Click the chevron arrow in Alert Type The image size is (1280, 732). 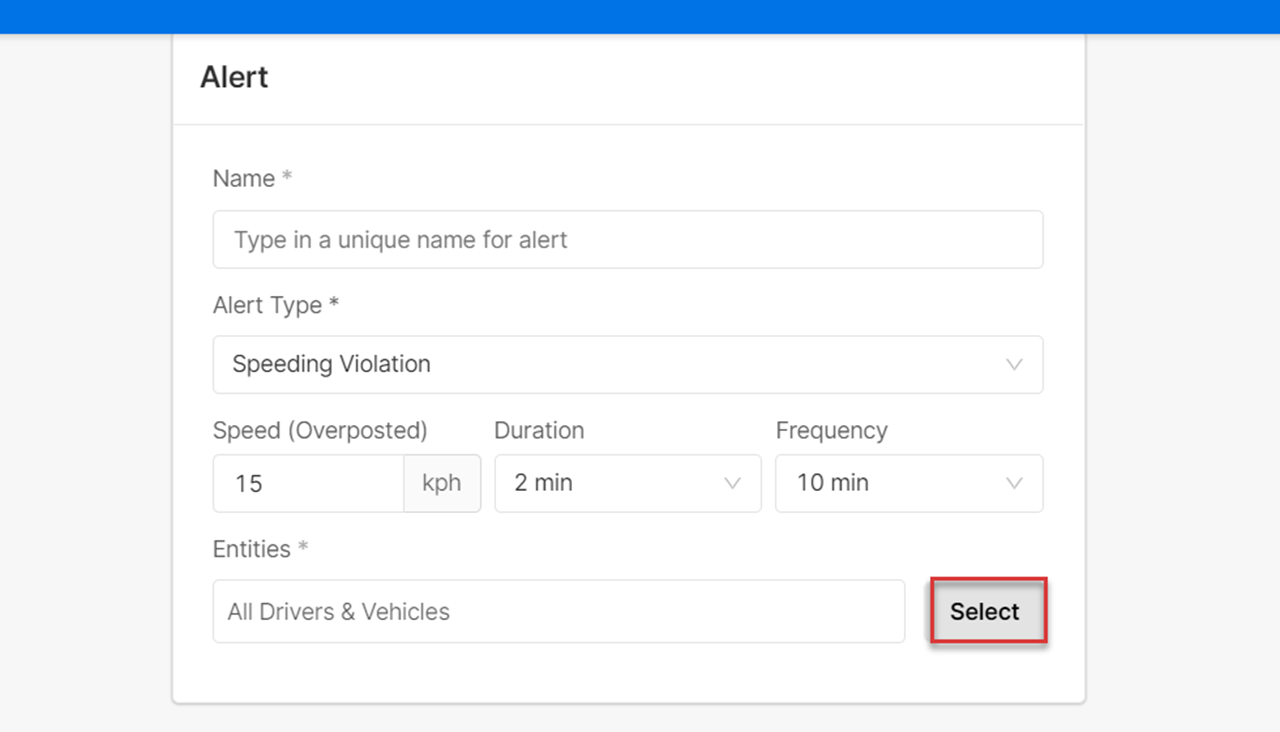coord(1014,365)
